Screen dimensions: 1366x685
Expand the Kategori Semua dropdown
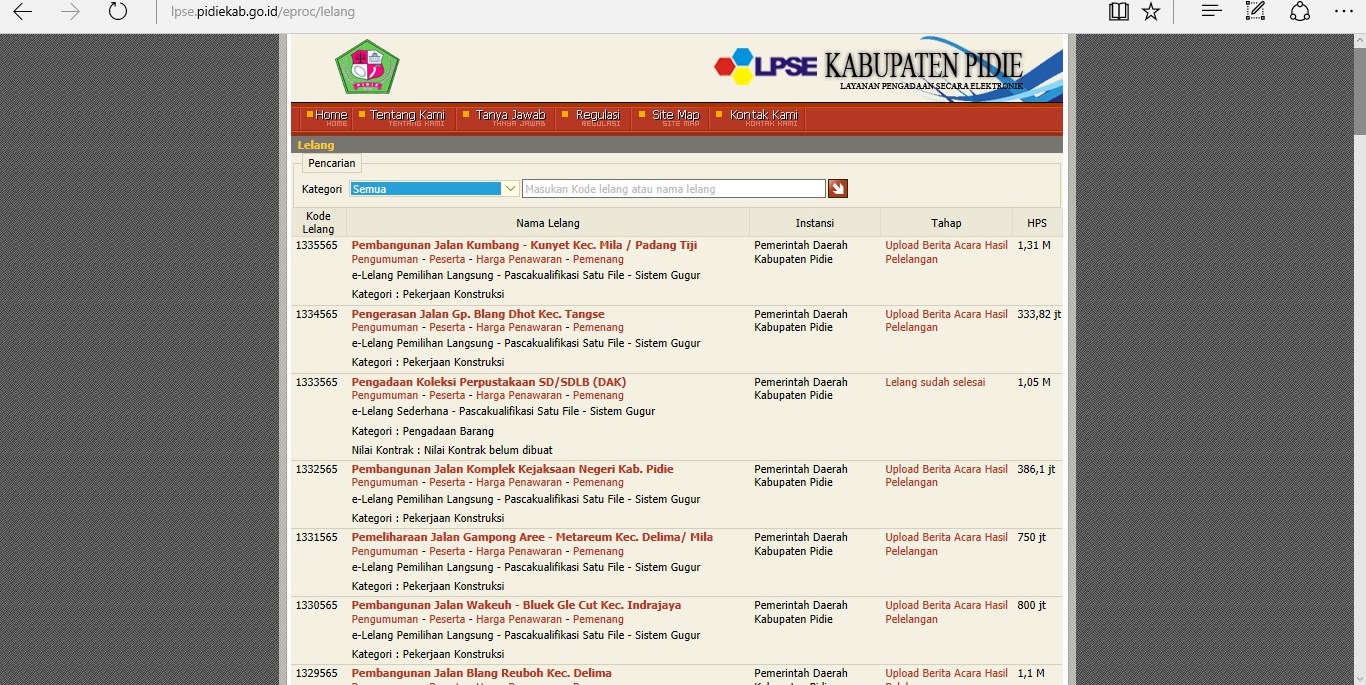(510, 188)
